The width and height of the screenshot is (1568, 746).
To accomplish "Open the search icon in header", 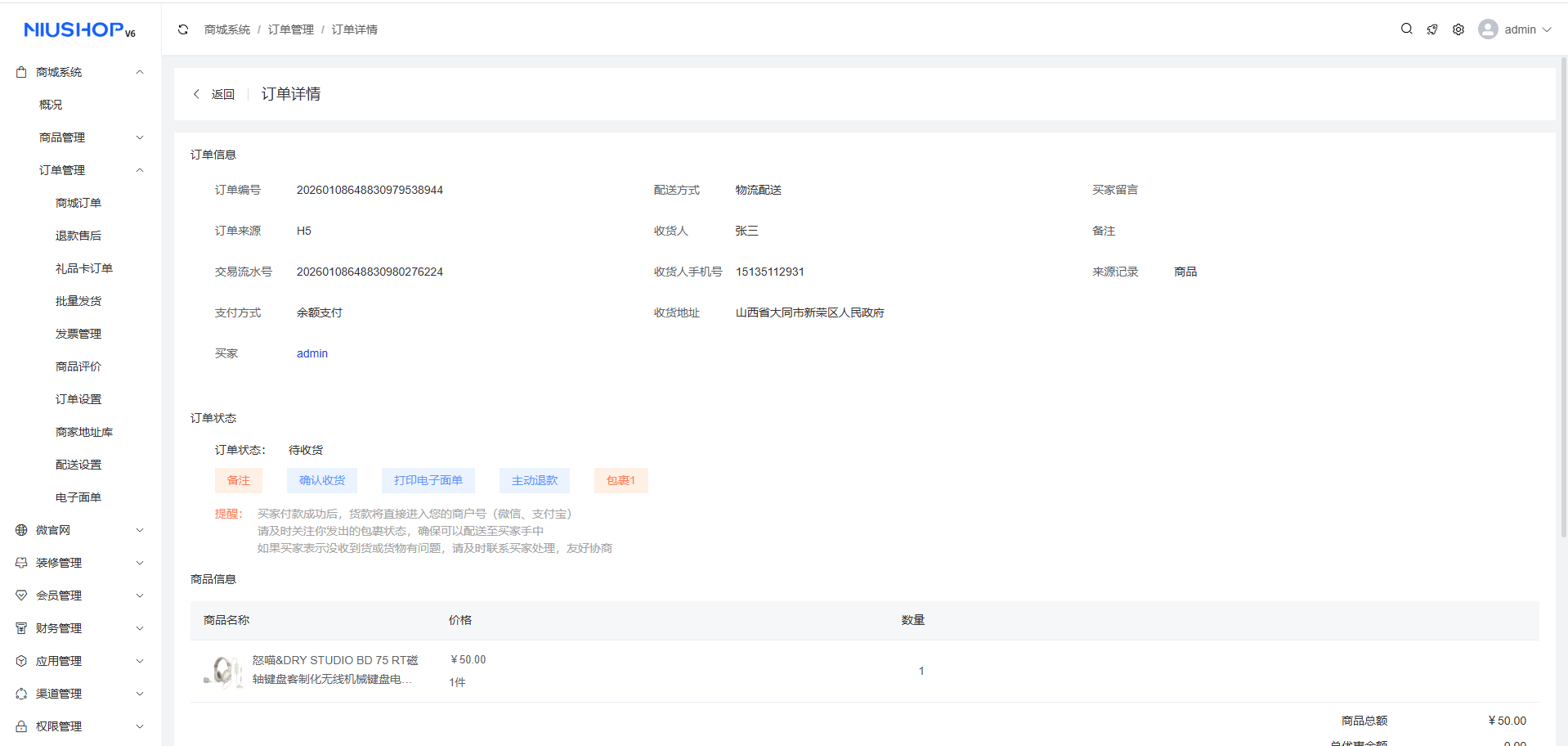I will coord(1406,29).
